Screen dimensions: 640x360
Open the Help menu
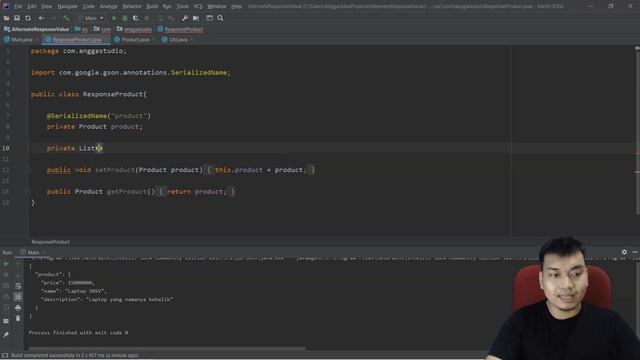coord(236,6)
